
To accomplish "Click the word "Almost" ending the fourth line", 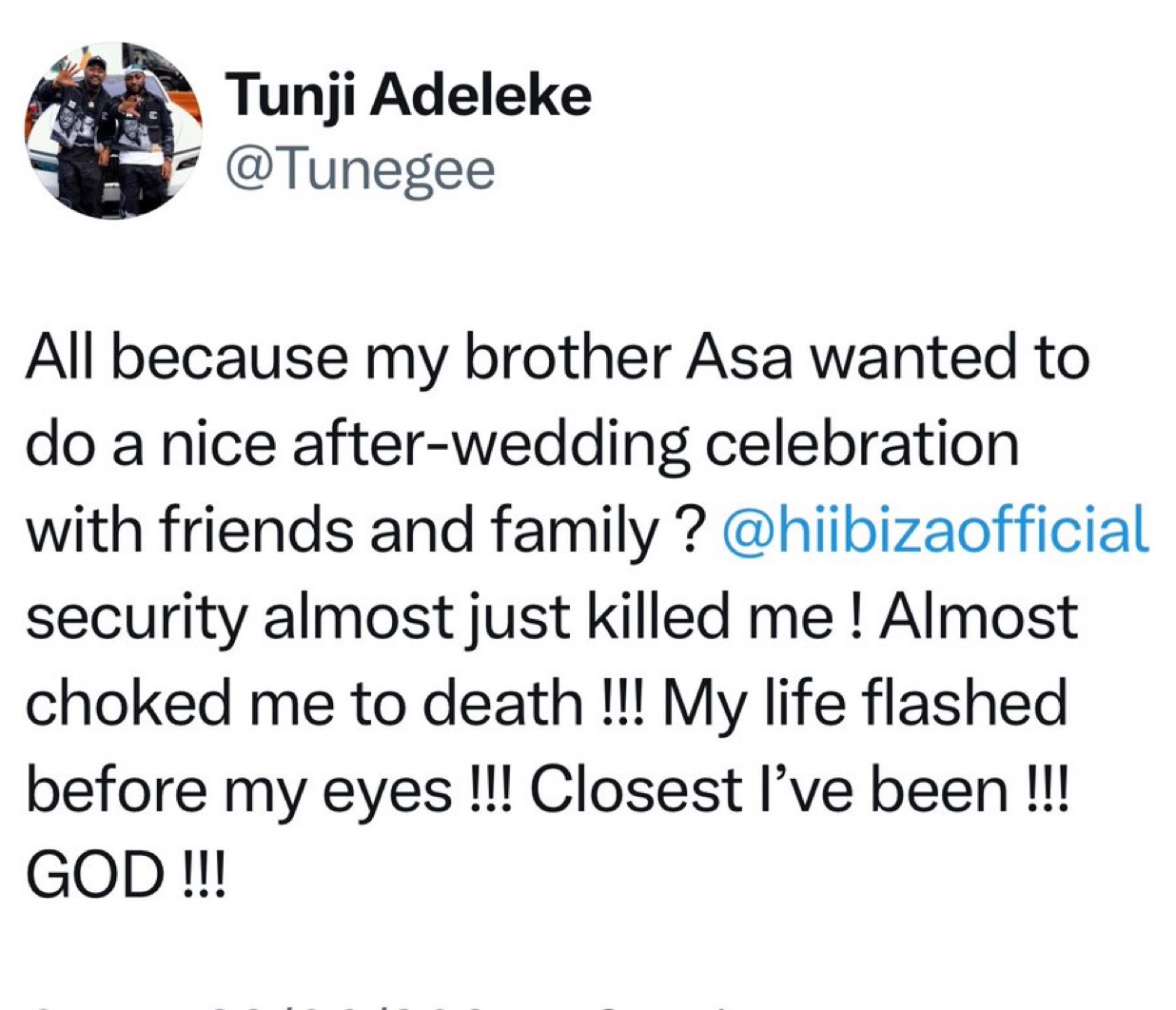I will pos(979,616).
